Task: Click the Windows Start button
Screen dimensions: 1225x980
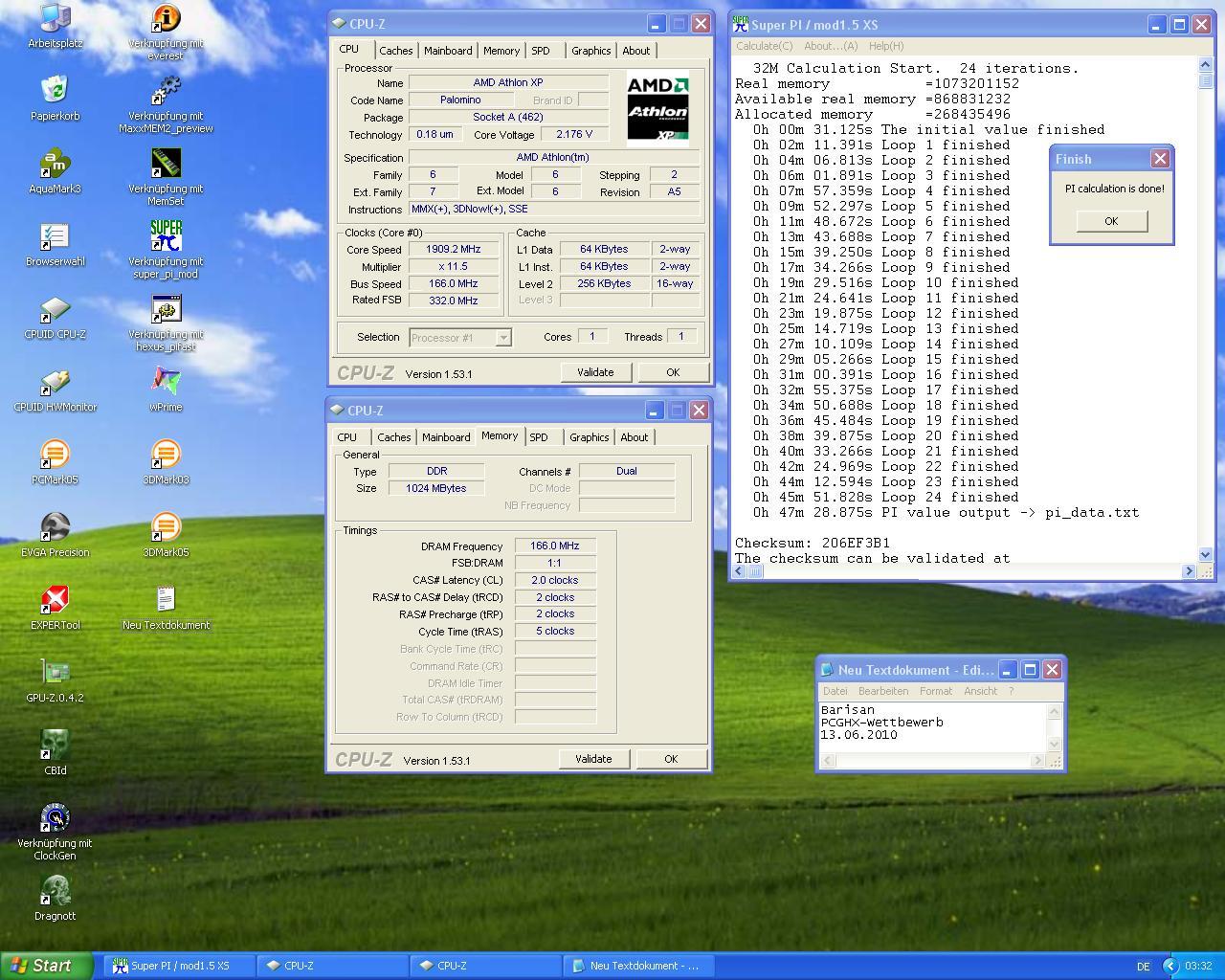Action: (x=46, y=967)
